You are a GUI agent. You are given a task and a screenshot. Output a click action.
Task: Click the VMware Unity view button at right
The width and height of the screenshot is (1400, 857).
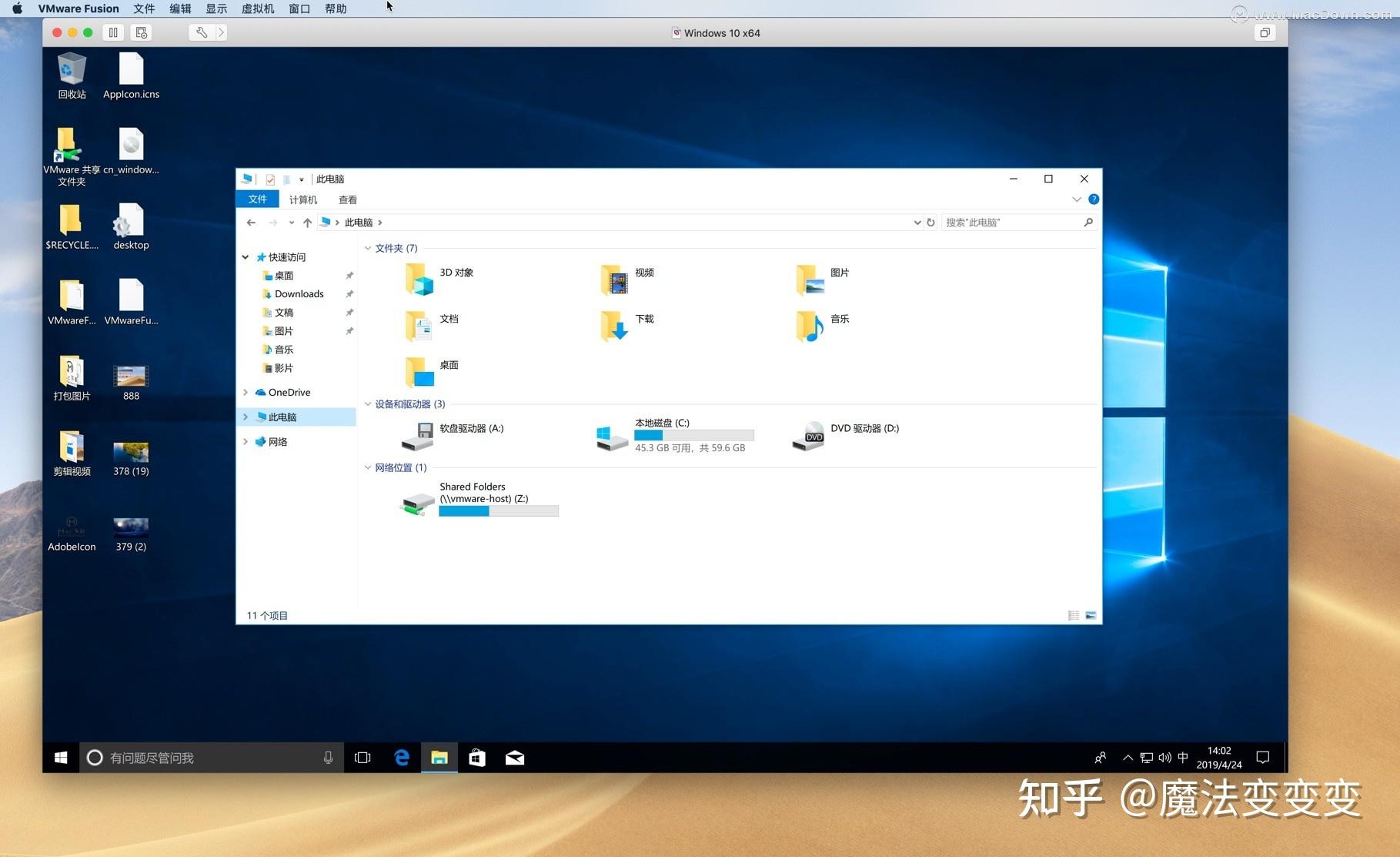point(1265,32)
